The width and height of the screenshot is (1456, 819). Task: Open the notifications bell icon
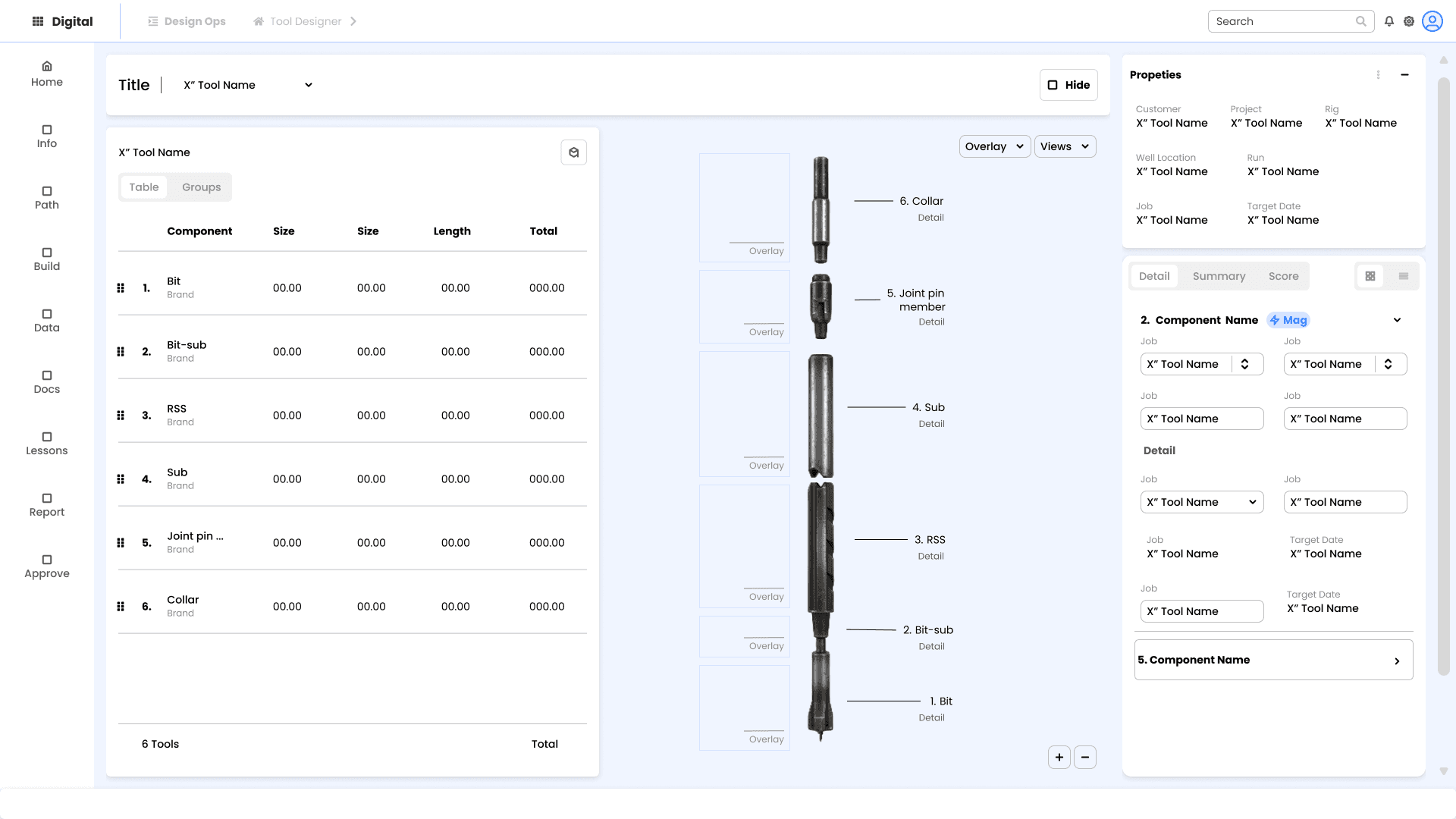[x=1389, y=21]
